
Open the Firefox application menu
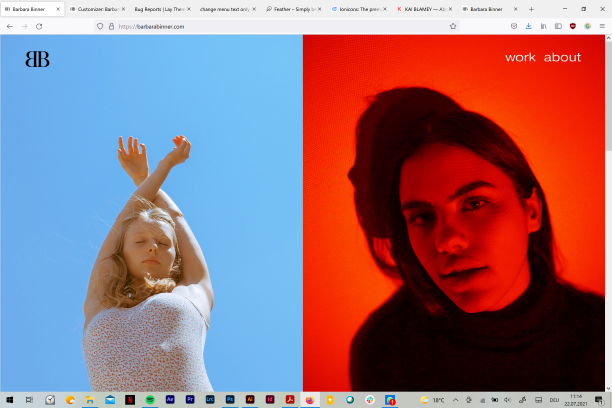tap(603, 26)
